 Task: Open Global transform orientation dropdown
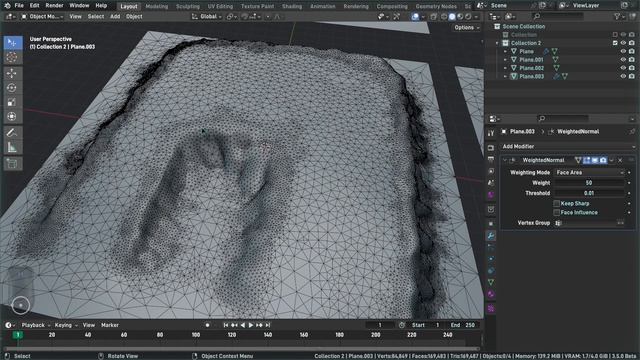(207, 16)
